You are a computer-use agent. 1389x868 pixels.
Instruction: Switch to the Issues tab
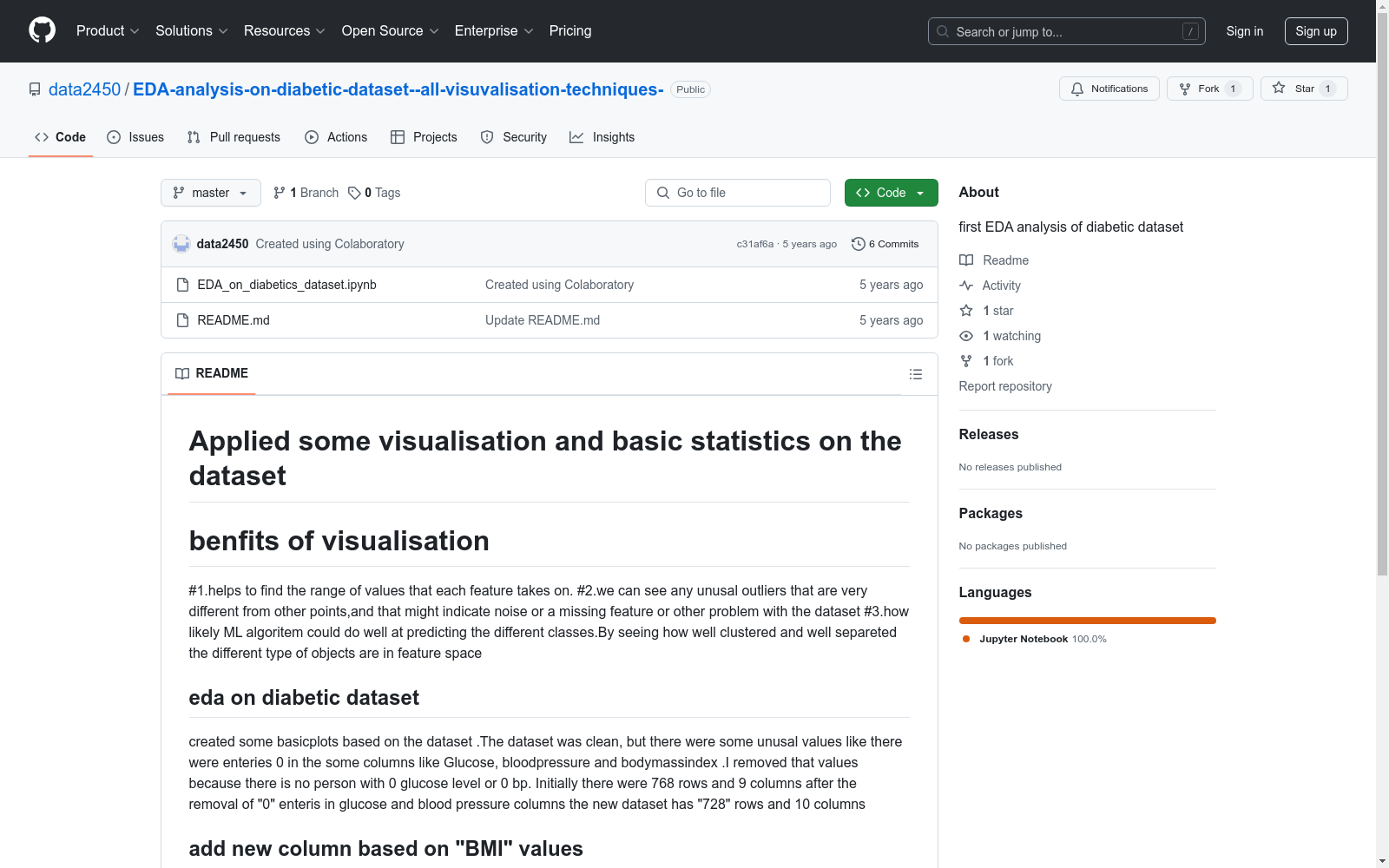(135, 137)
